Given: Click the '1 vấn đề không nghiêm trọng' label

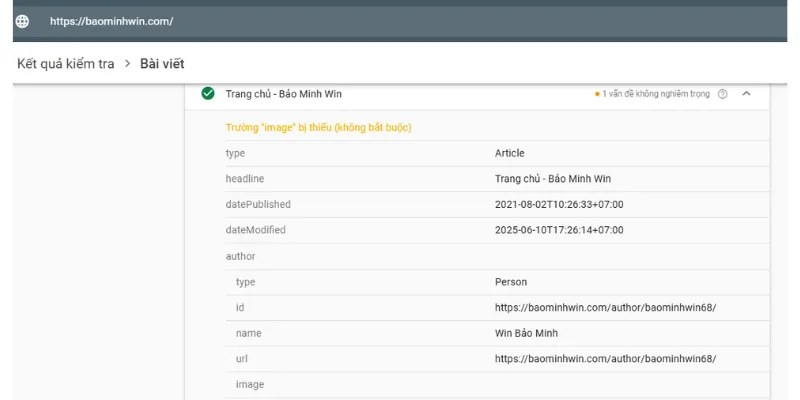Looking at the screenshot, I should click(x=655, y=94).
